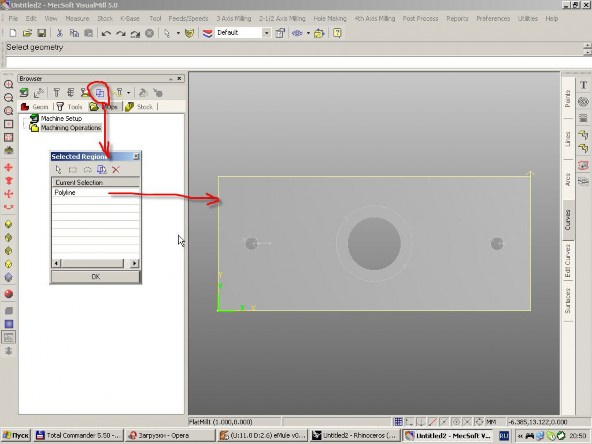Save the file with the diskette icon
Viewport: 592px width, 444px height.
tap(42, 33)
